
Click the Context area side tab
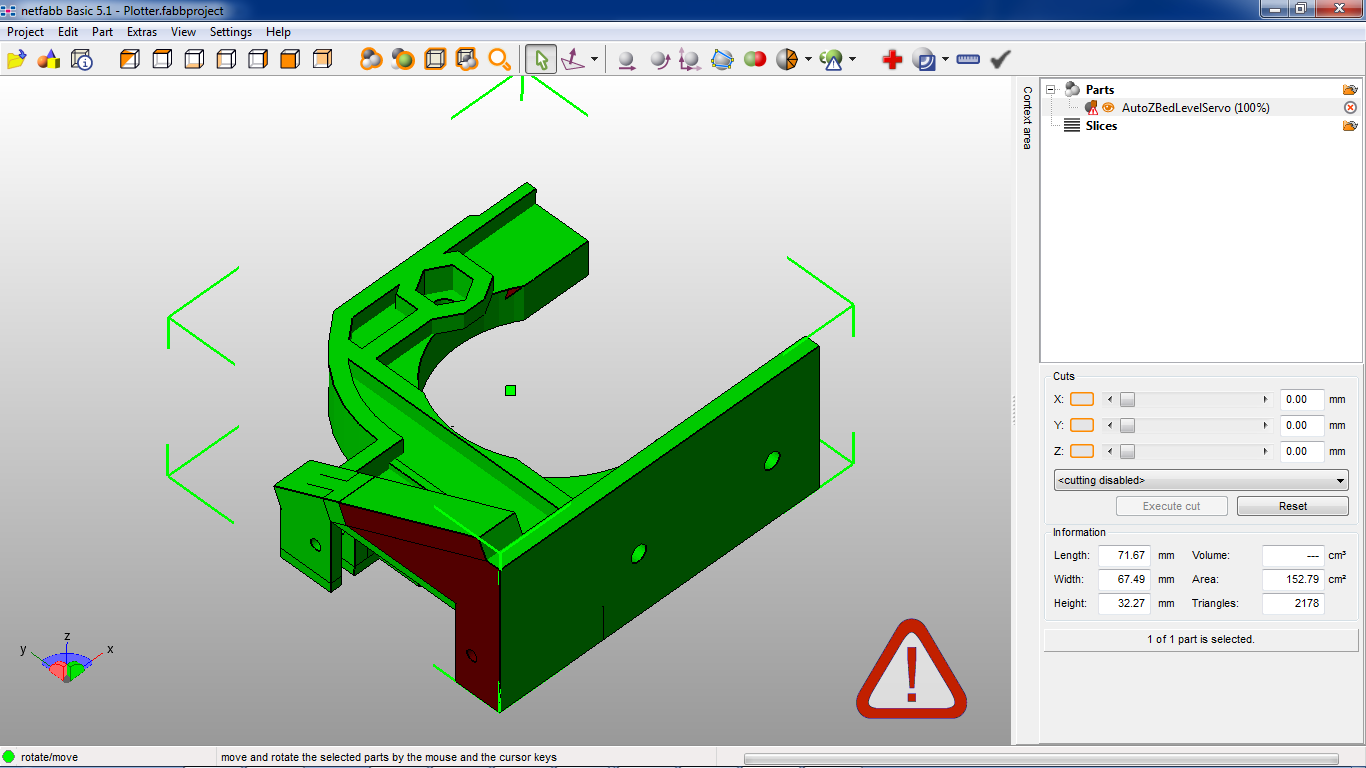1027,118
